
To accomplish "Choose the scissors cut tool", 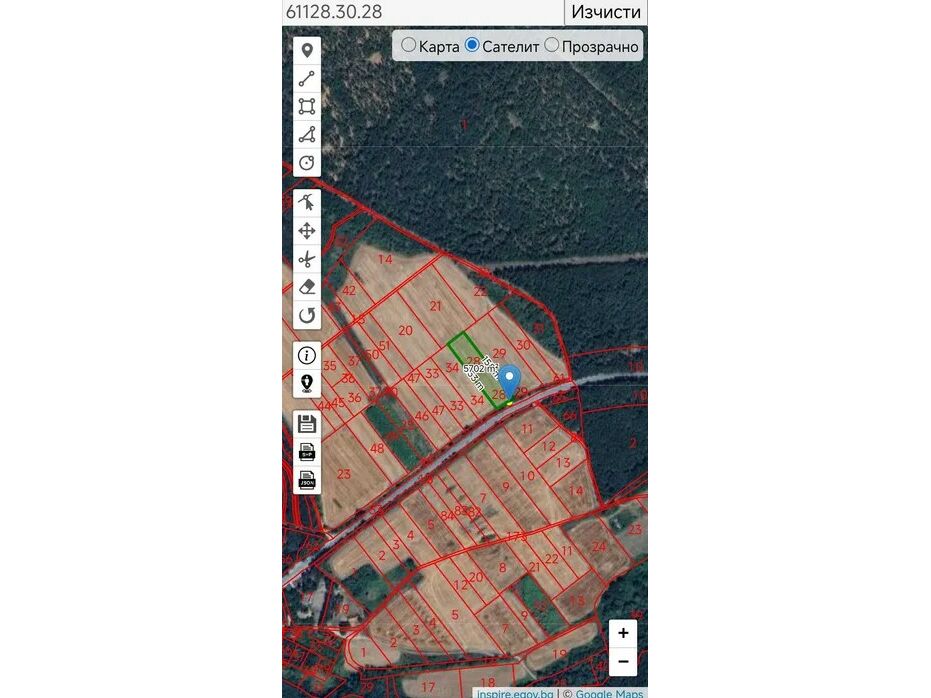I will coord(307,259).
